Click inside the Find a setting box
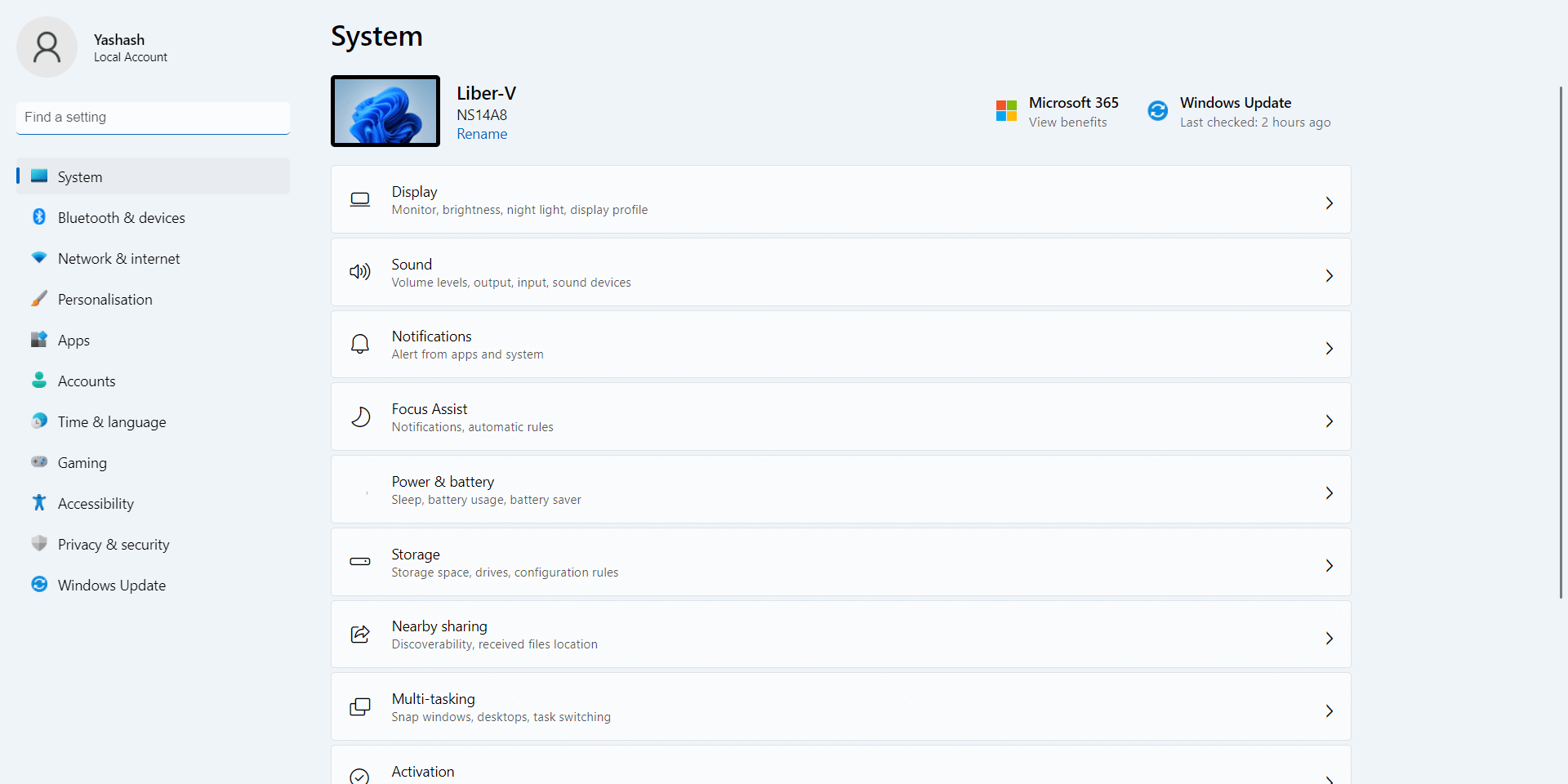This screenshot has width=1568, height=784. [x=152, y=117]
